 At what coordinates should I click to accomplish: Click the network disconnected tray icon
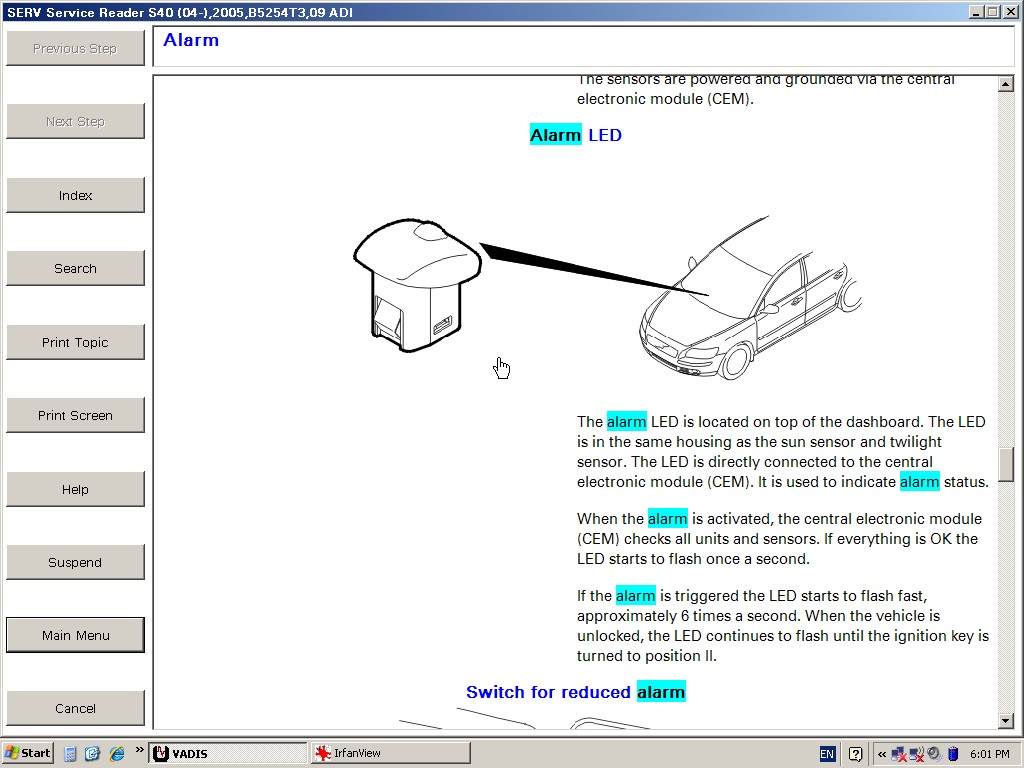coord(899,754)
